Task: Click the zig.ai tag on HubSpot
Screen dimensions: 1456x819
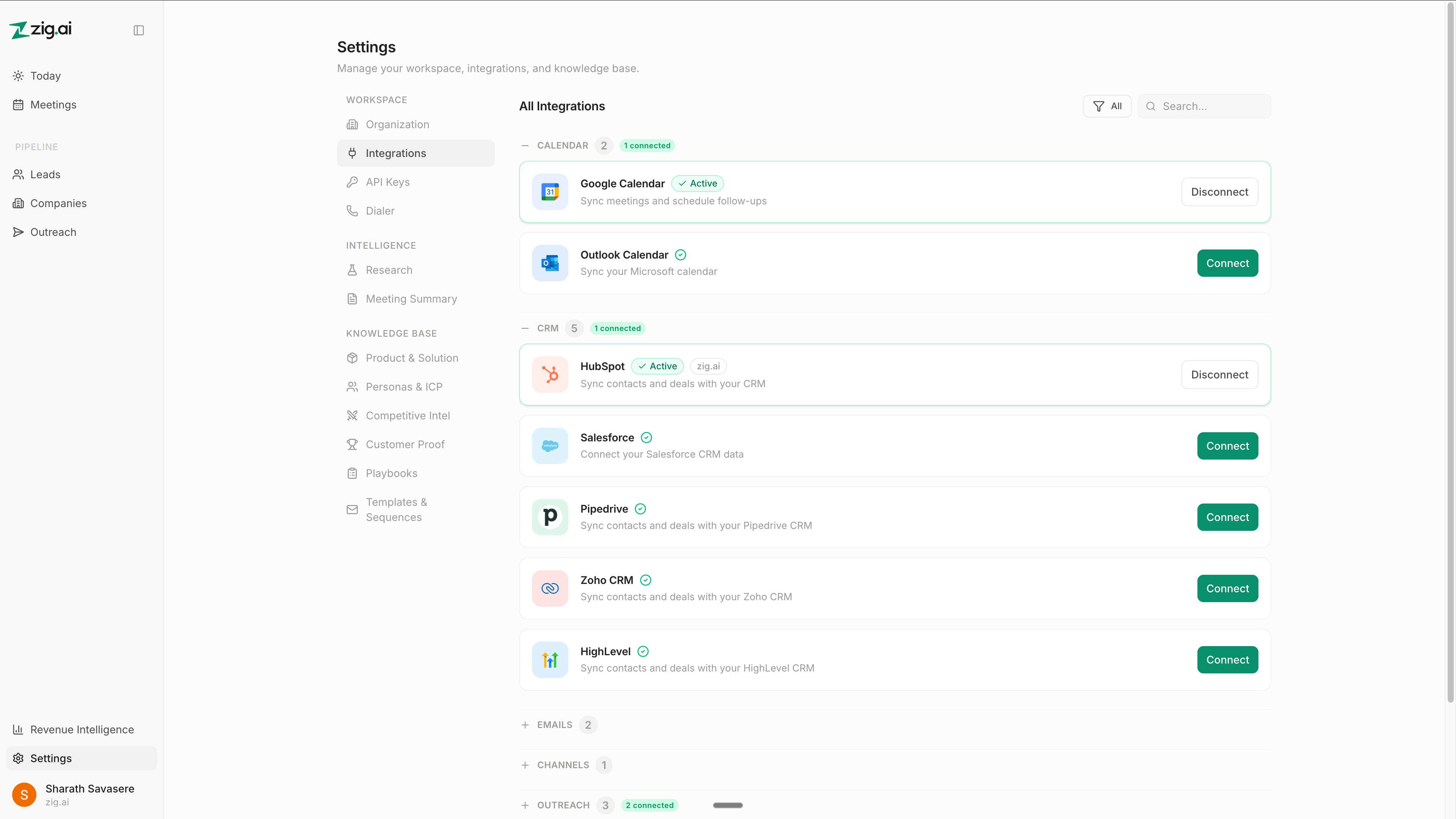Action: (x=708, y=366)
